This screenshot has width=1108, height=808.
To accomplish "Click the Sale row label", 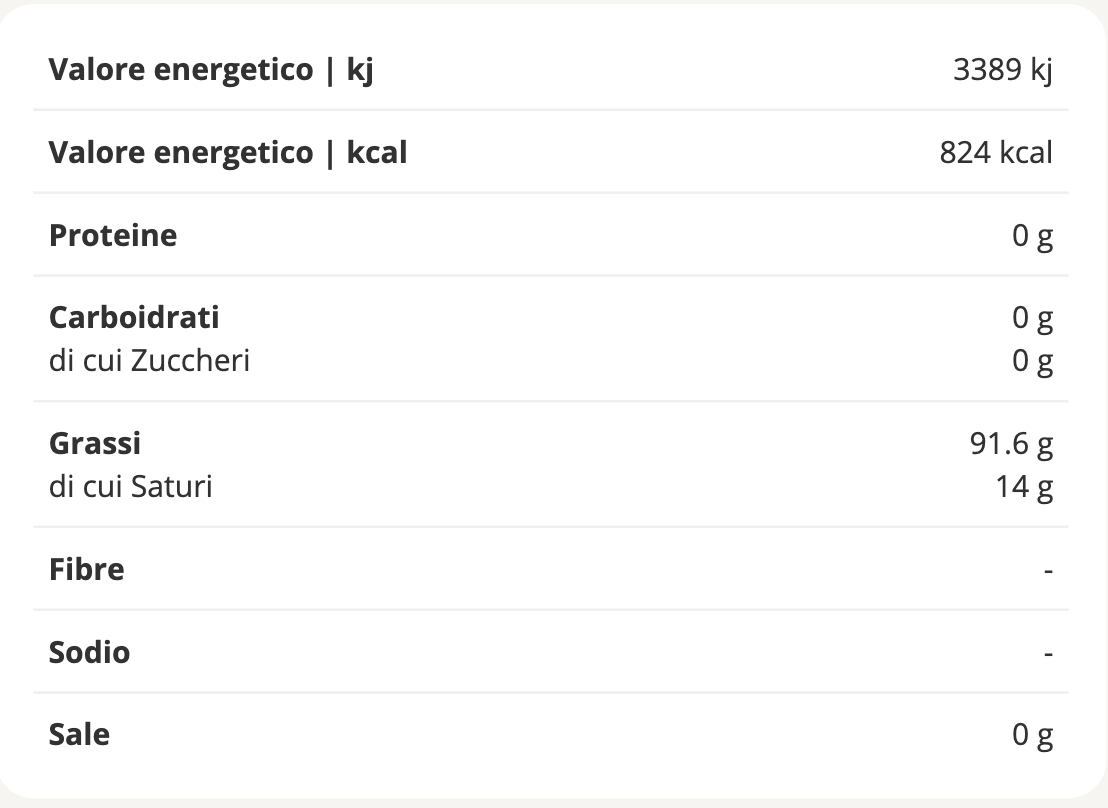I will (80, 735).
